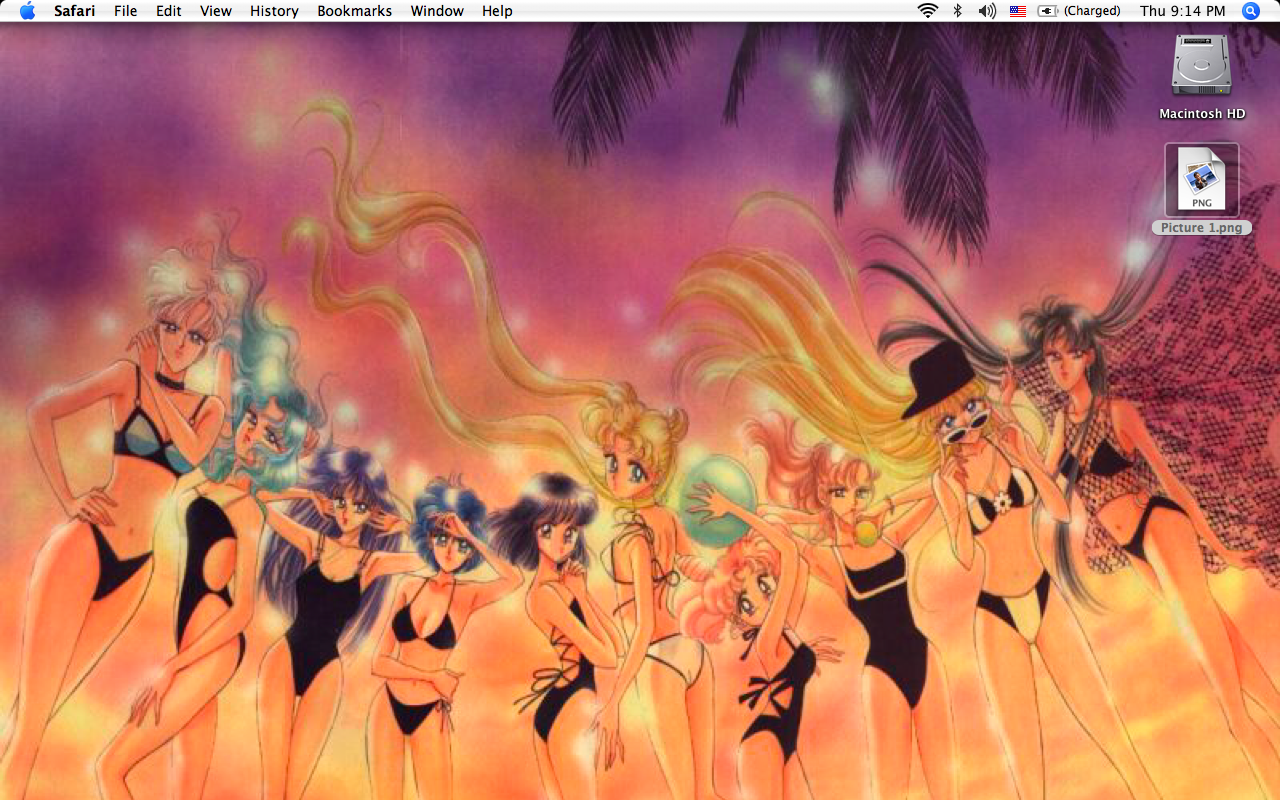Open Spotlight search magnifier icon
Image resolution: width=1280 pixels, height=800 pixels.
coord(1251,11)
